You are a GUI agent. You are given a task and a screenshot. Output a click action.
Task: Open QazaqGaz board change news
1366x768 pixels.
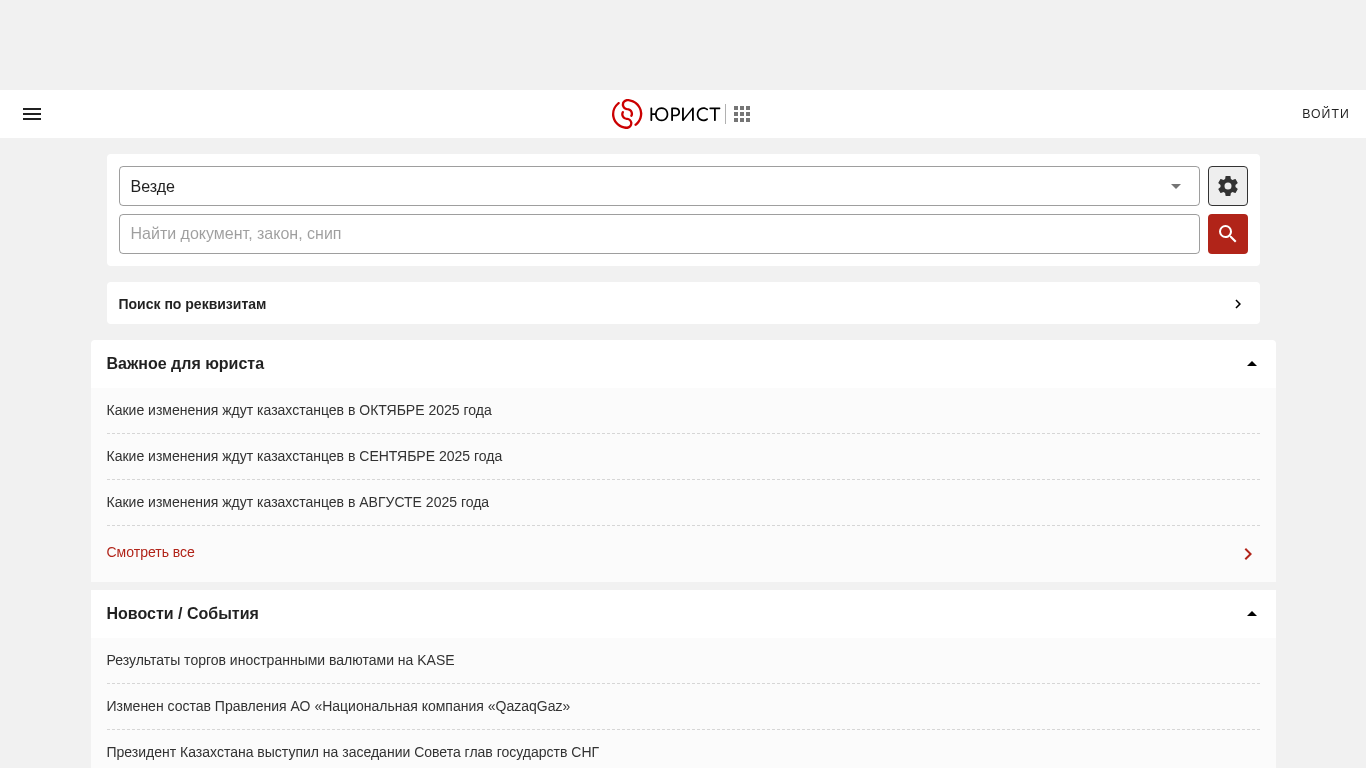click(338, 706)
